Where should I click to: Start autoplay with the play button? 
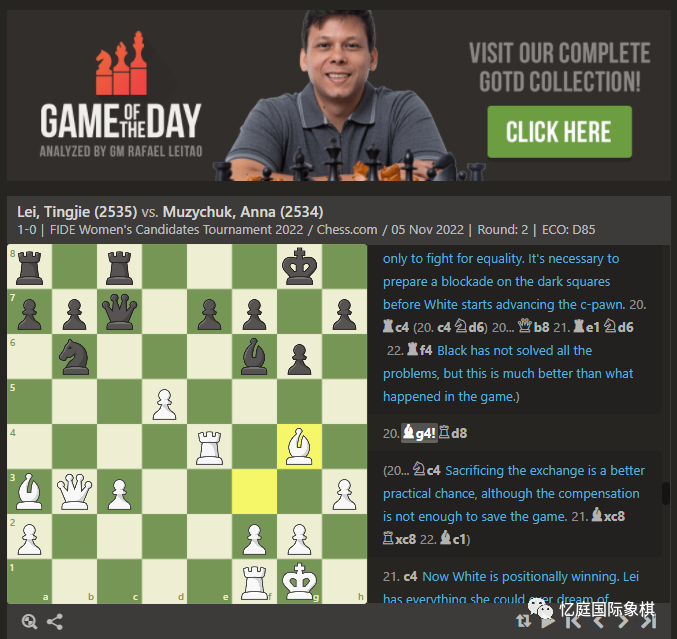point(548,621)
